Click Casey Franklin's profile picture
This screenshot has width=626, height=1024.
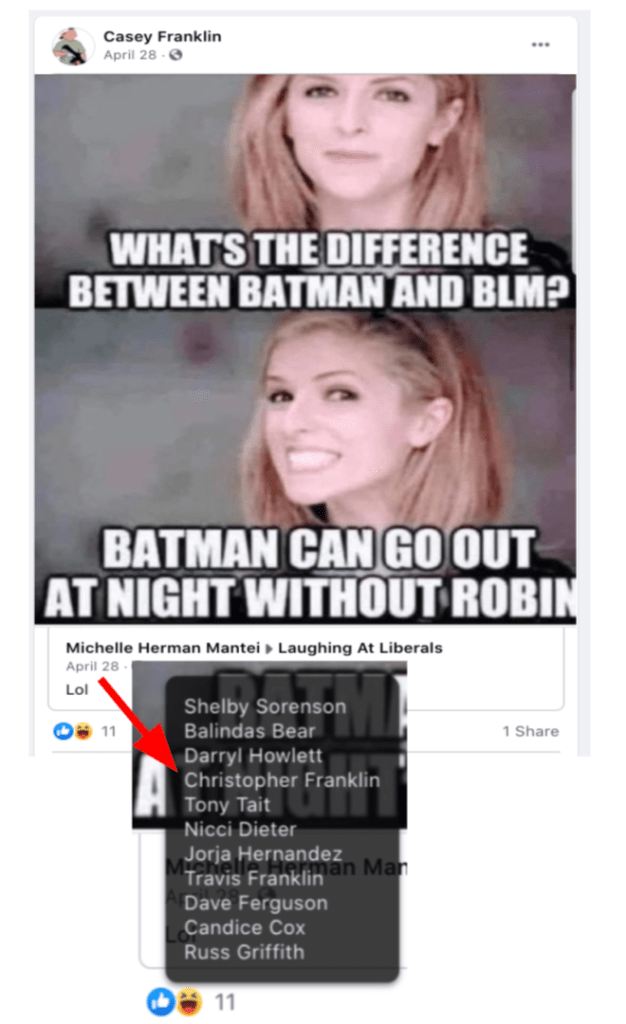point(72,45)
